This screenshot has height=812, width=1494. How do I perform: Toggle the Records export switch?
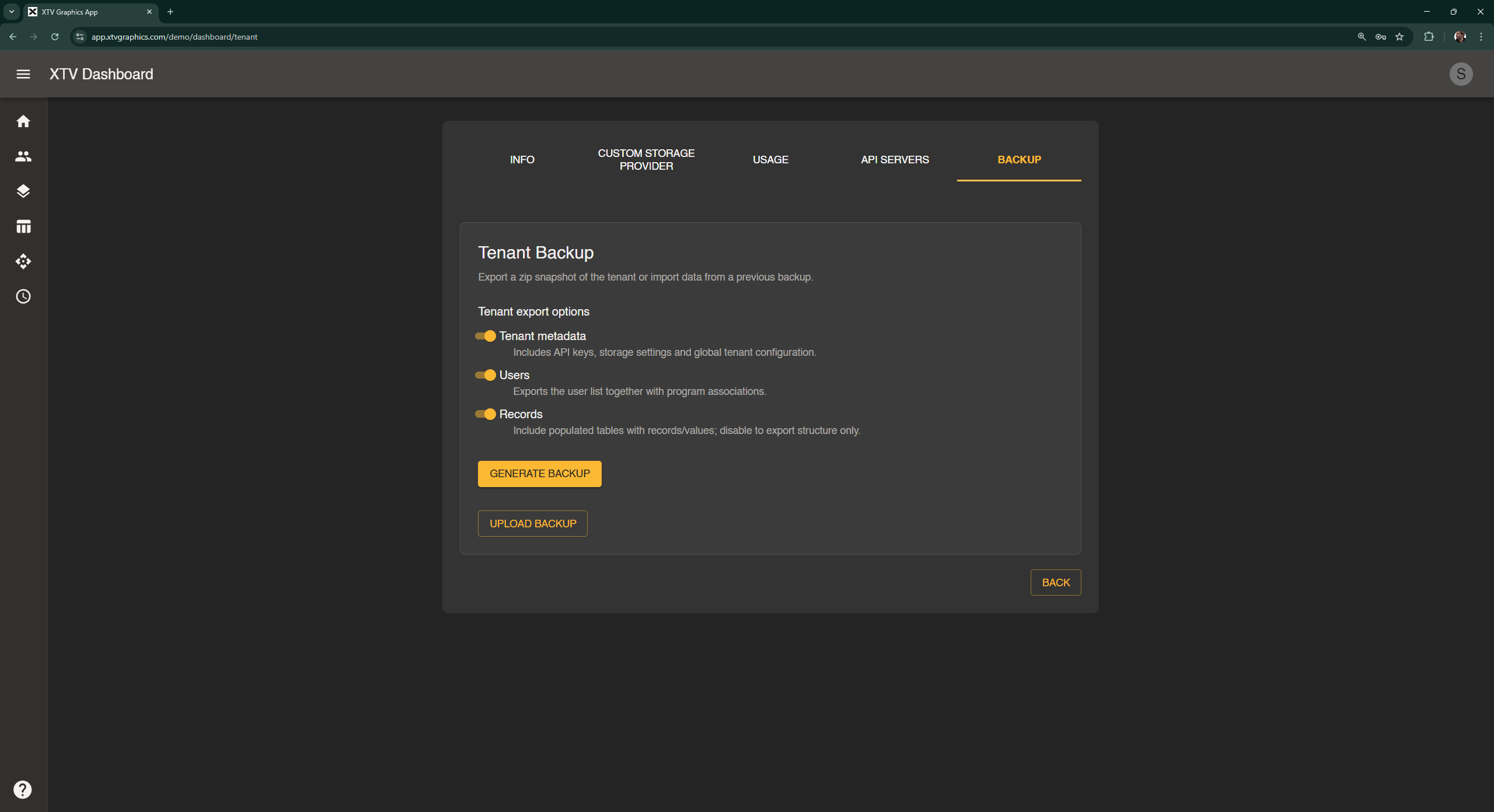pyautogui.click(x=486, y=414)
